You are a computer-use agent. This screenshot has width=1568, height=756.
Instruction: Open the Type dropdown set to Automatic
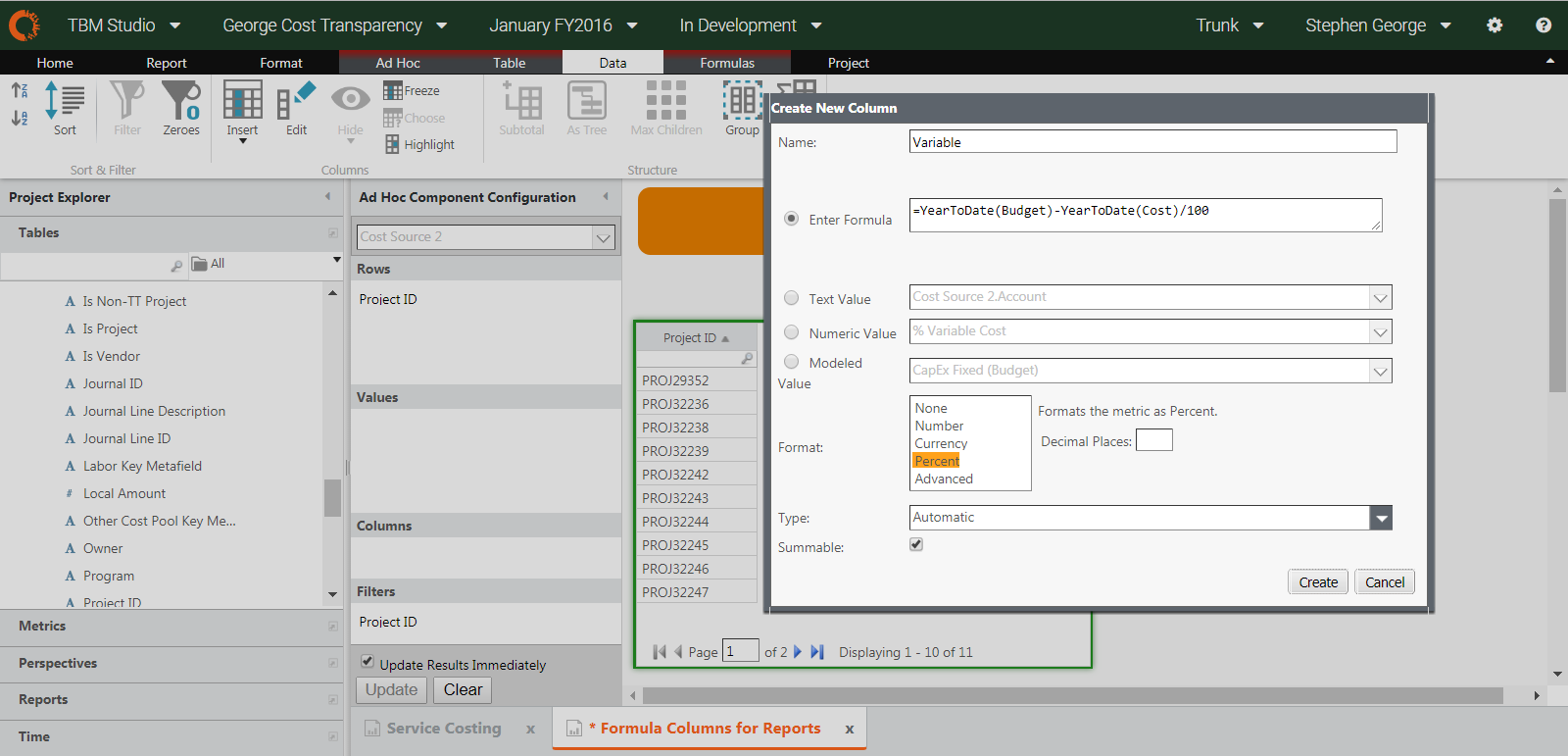(1381, 518)
